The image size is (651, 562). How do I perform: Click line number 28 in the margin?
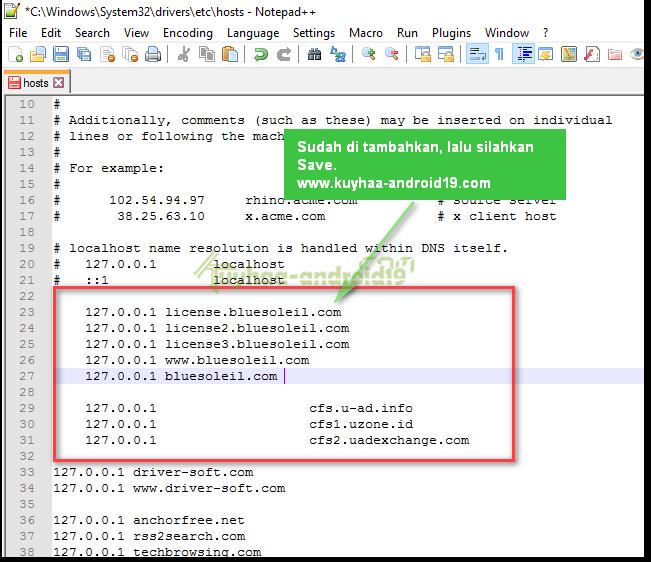click(x=27, y=392)
